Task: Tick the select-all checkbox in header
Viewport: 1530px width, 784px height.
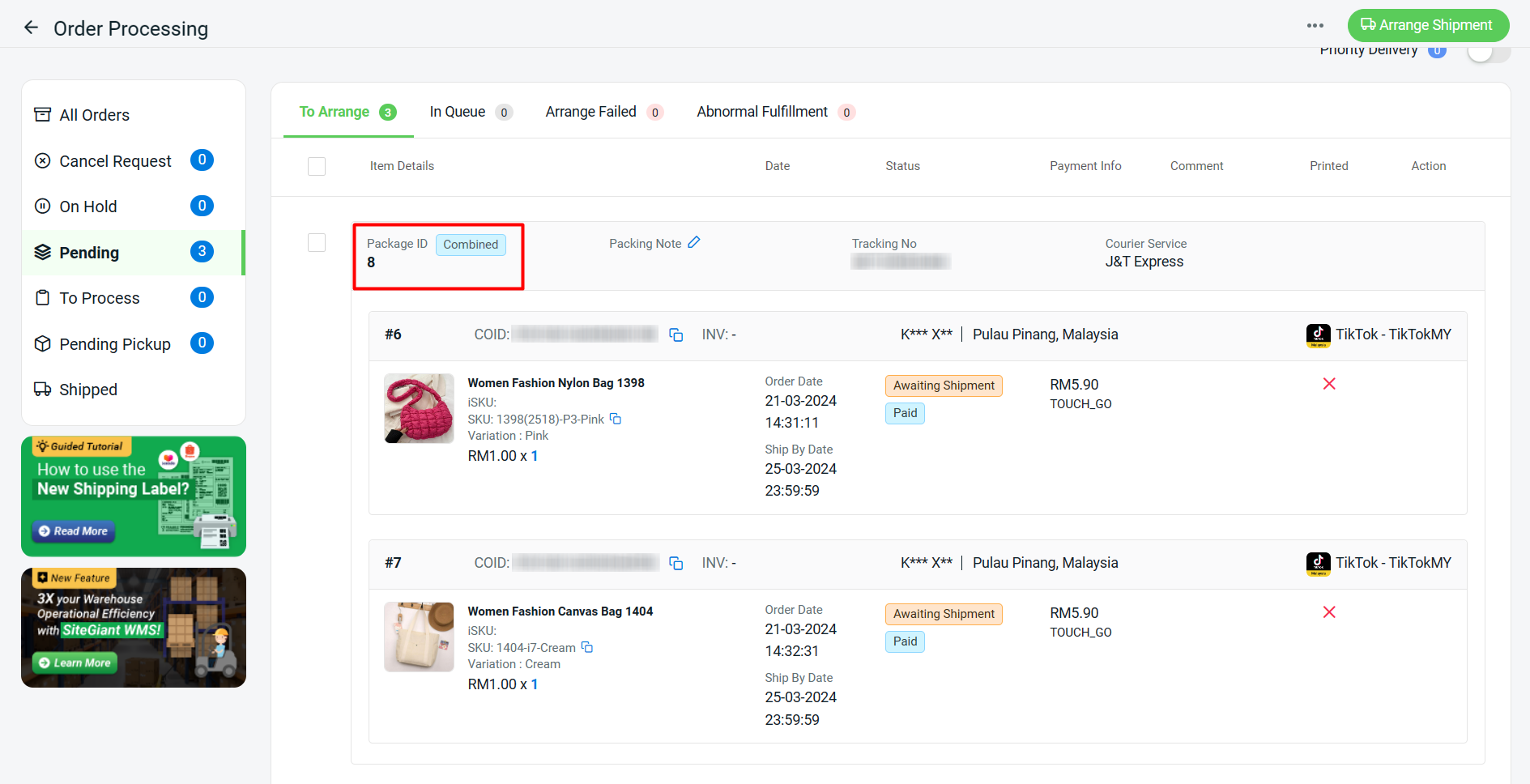Action: pos(317,166)
